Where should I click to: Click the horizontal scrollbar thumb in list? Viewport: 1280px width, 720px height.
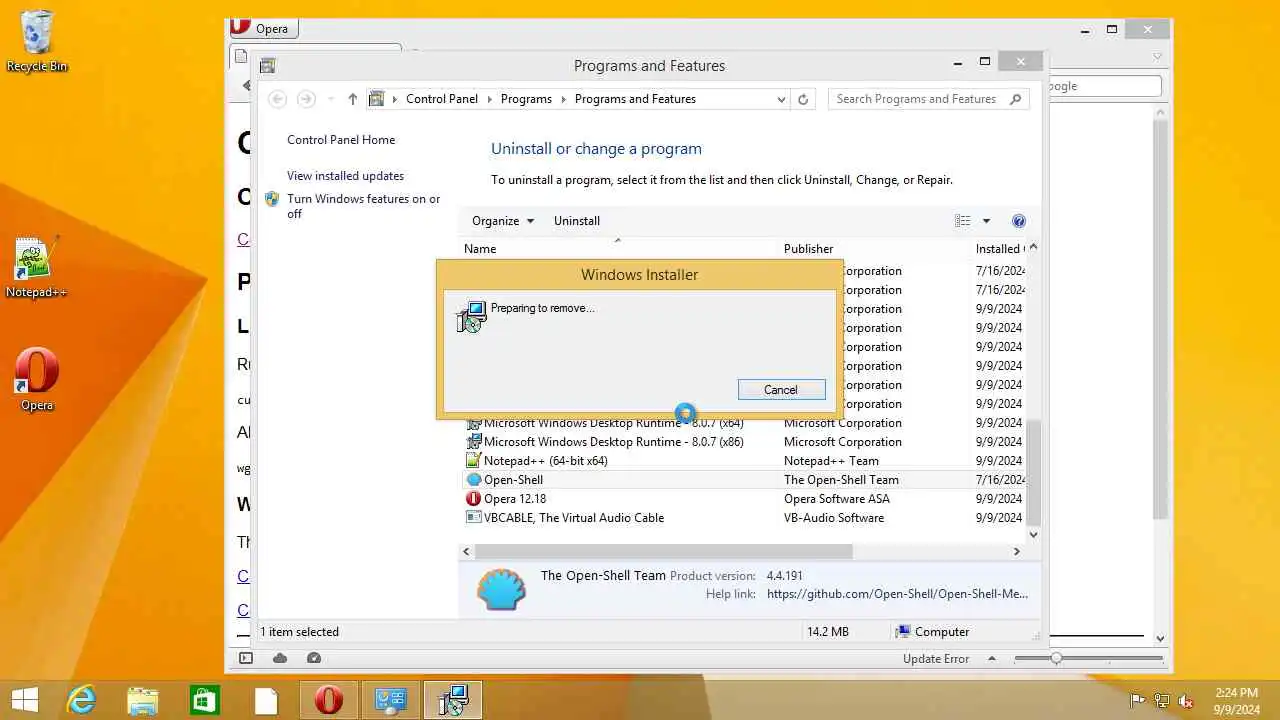pyautogui.click(x=664, y=552)
